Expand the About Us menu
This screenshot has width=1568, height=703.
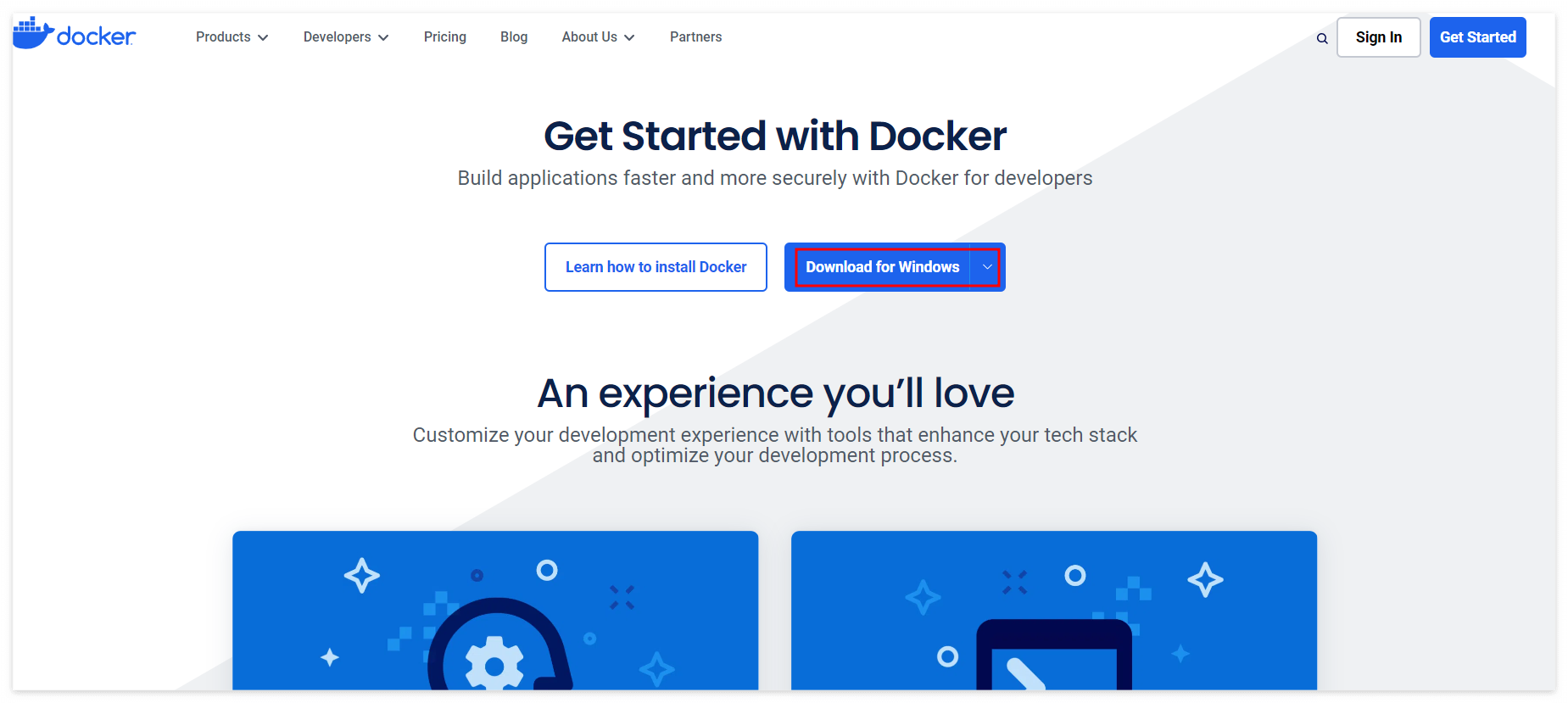pos(598,37)
